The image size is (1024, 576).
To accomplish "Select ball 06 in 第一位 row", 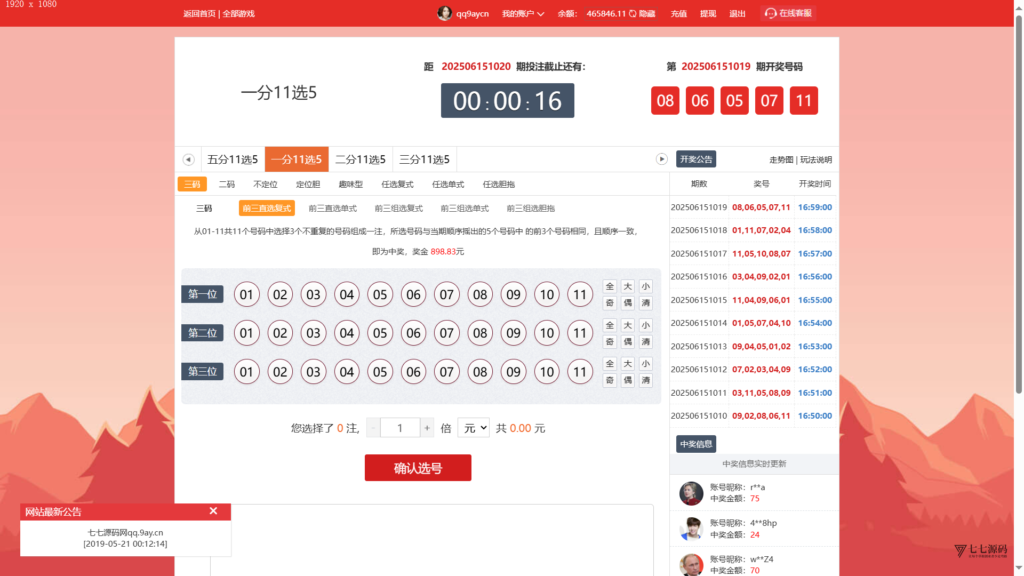I will 413,295.
